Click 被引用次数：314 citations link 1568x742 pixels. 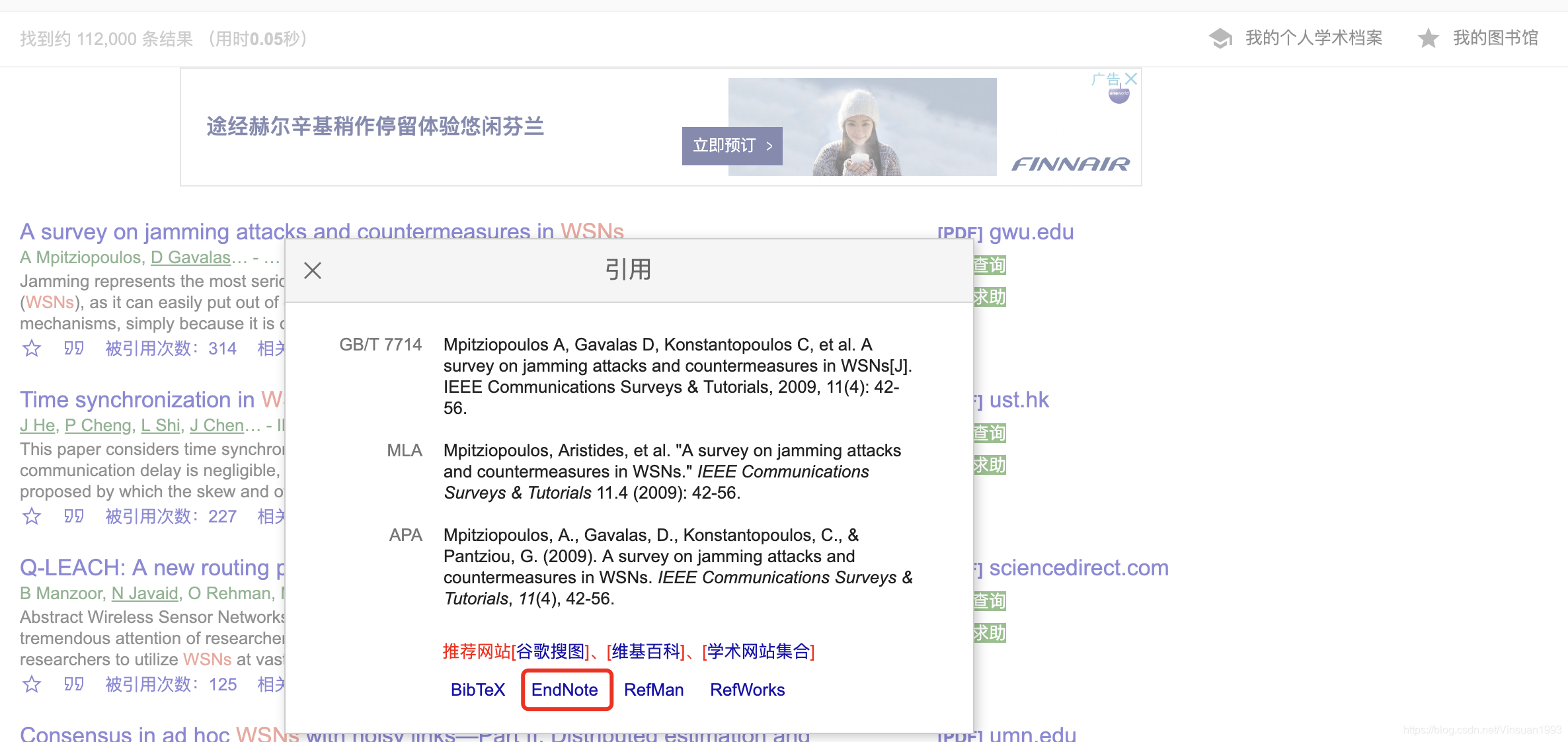[173, 348]
